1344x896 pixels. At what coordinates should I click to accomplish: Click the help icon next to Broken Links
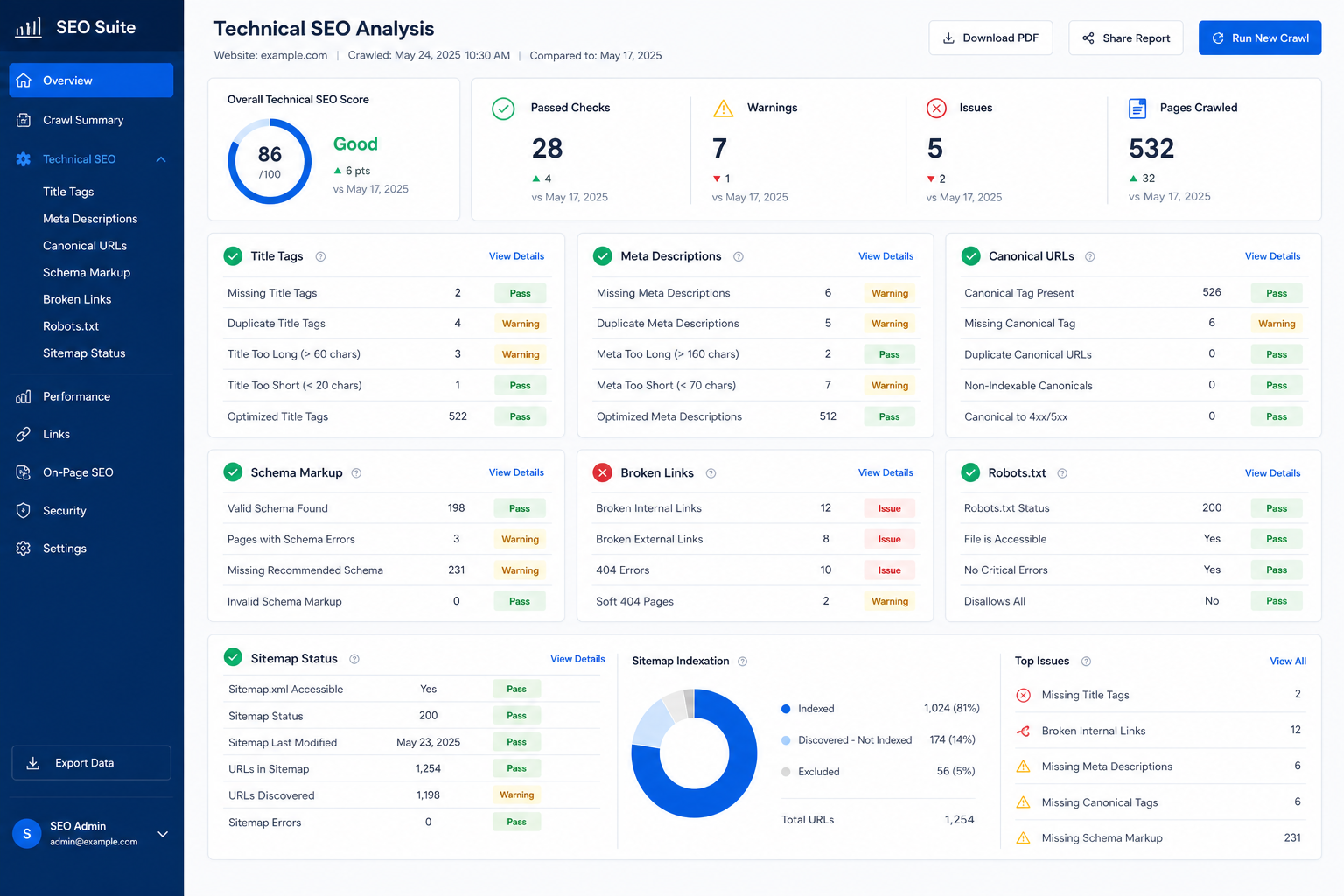(x=710, y=472)
